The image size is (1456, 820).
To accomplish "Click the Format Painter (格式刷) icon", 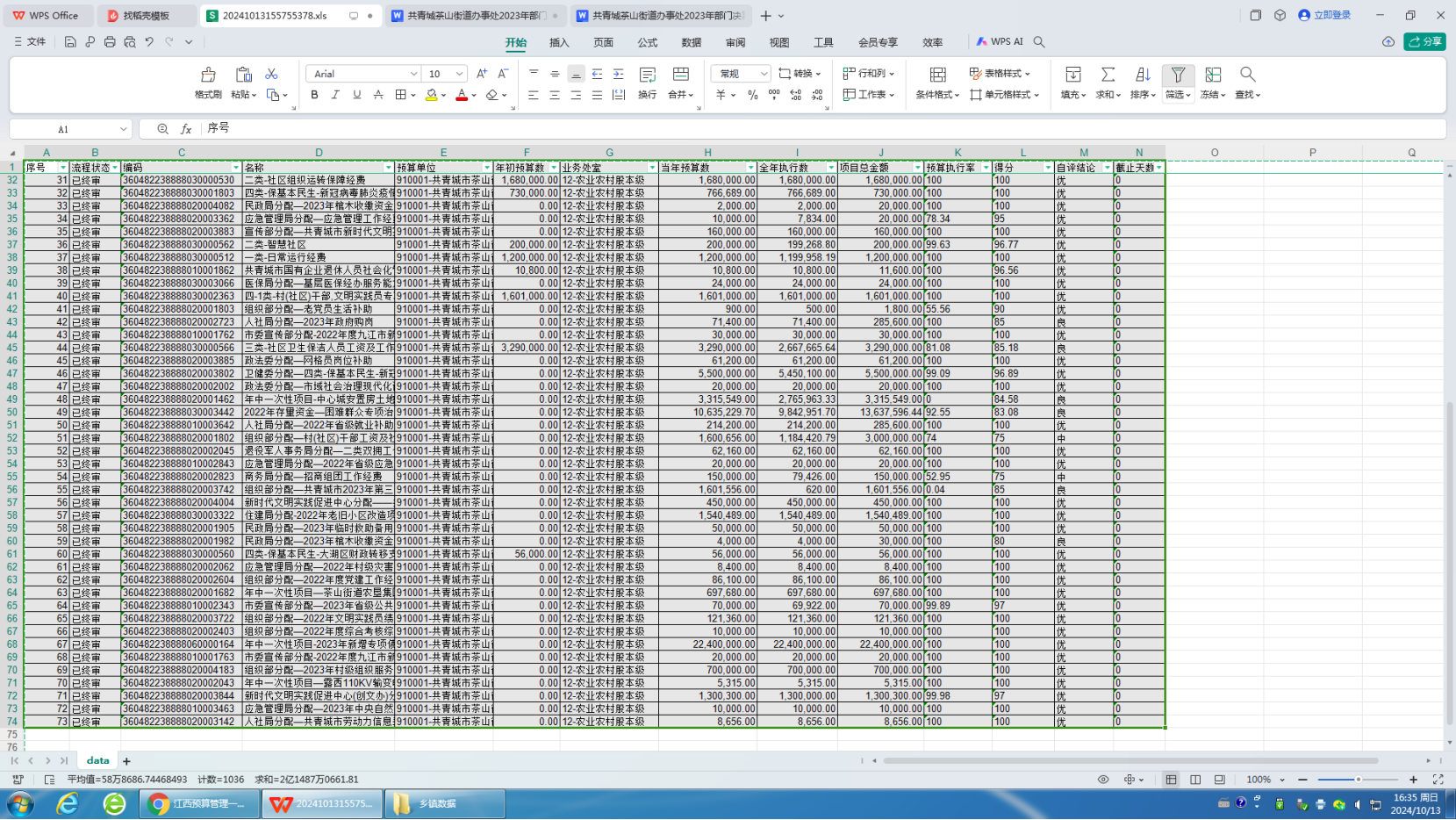I will click(208, 75).
